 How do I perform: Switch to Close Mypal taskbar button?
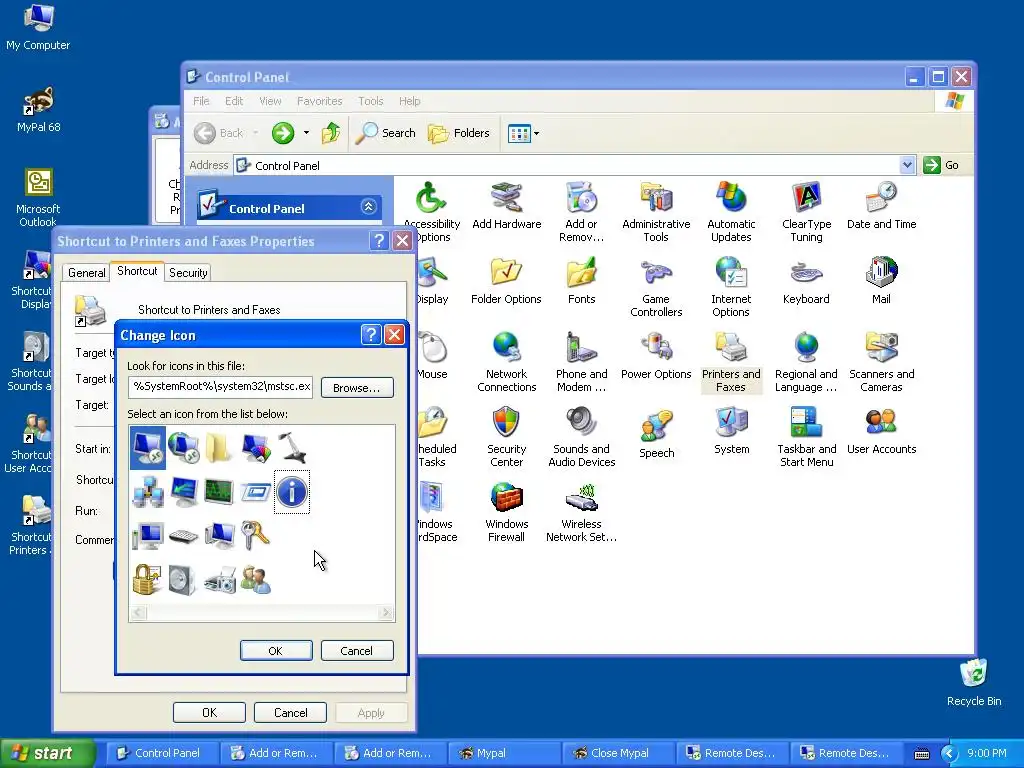[619, 753]
